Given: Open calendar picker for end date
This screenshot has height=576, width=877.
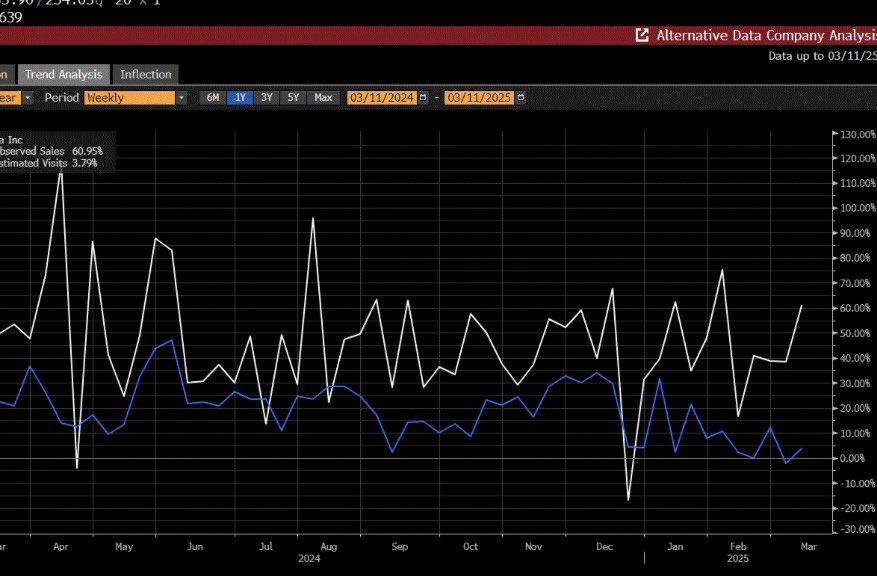Looking at the screenshot, I should pos(519,98).
